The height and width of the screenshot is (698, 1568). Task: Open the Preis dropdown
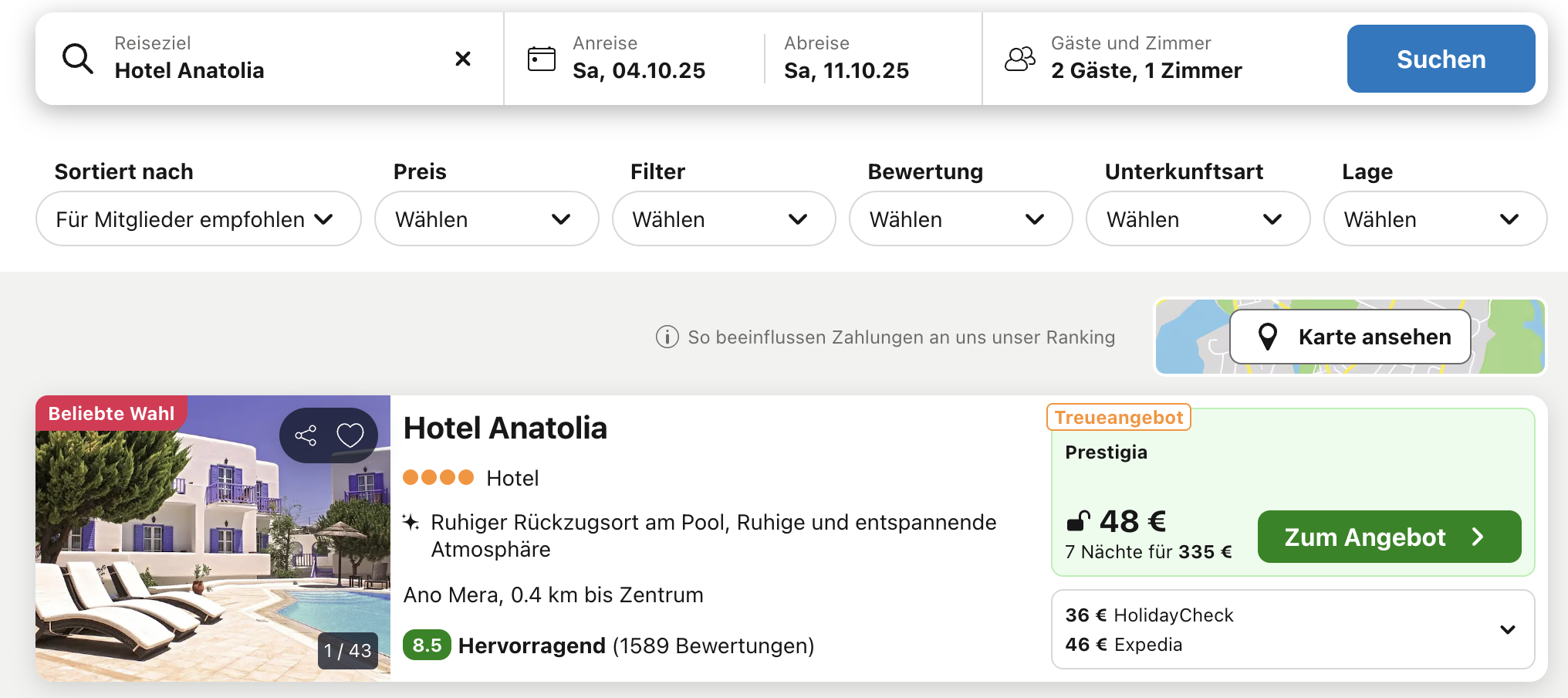[486, 219]
